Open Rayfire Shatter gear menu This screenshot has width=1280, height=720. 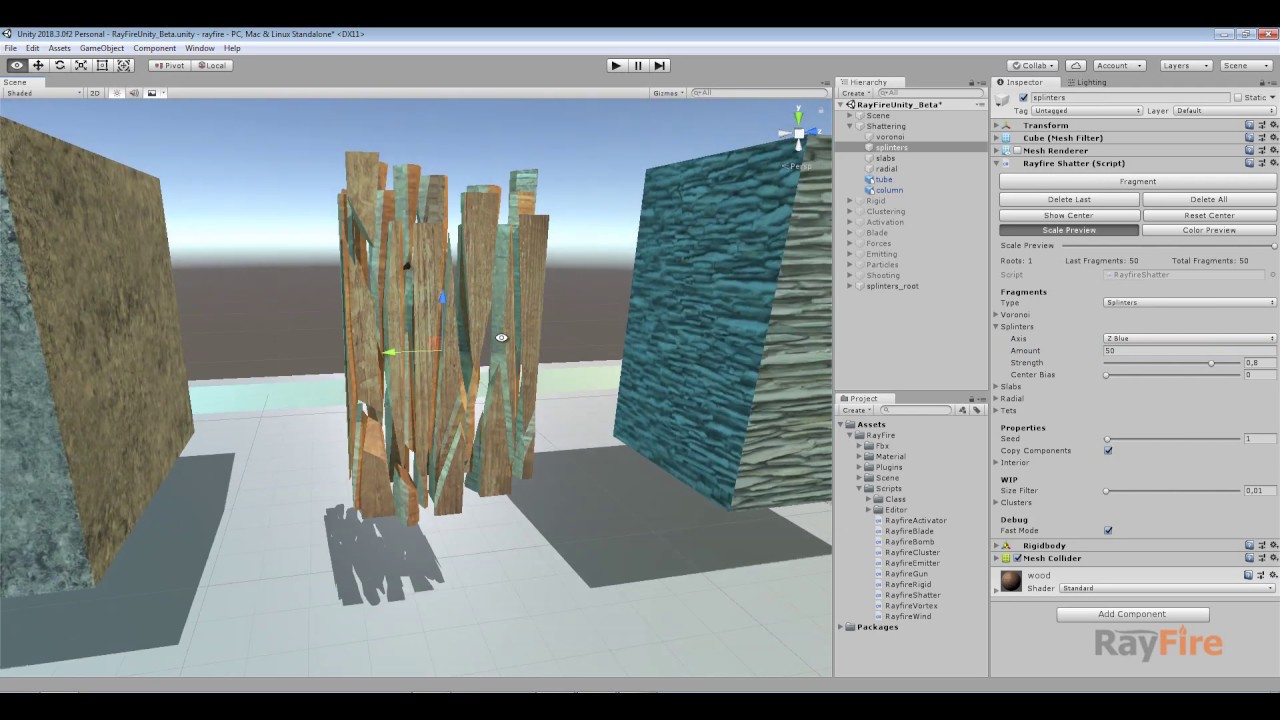coord(1273,163)
